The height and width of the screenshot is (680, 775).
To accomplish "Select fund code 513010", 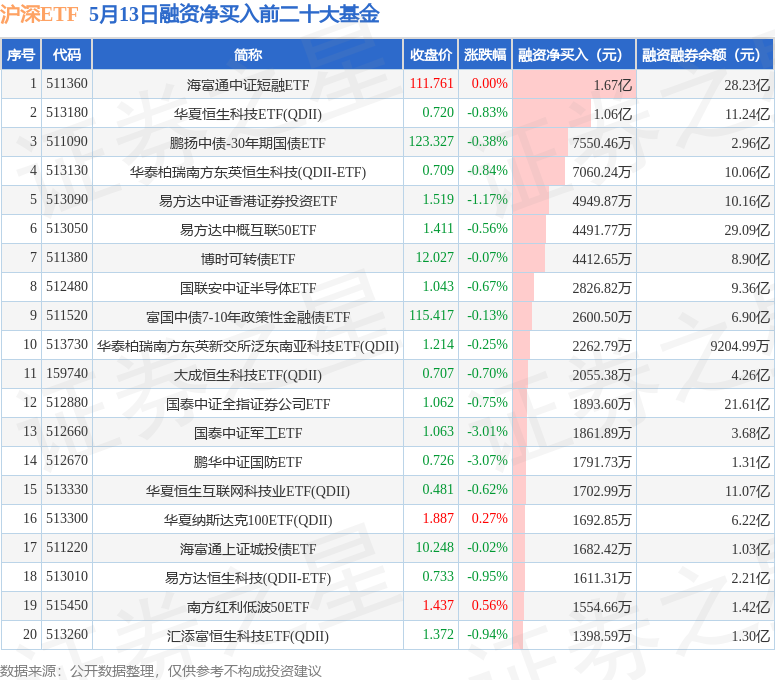I will point(67,577).
